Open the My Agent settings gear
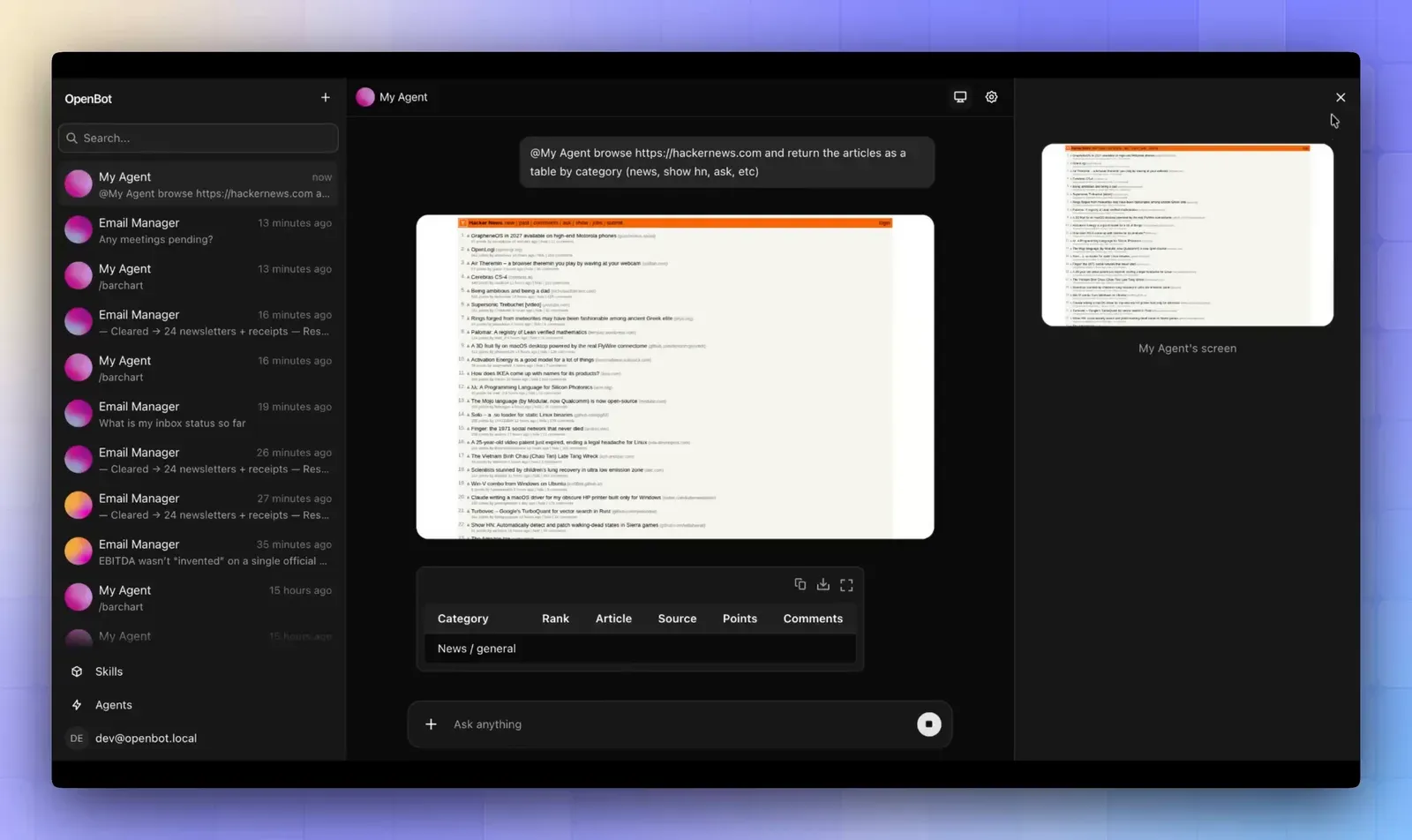Screen dimensions: 1412x840 [991, 97]
